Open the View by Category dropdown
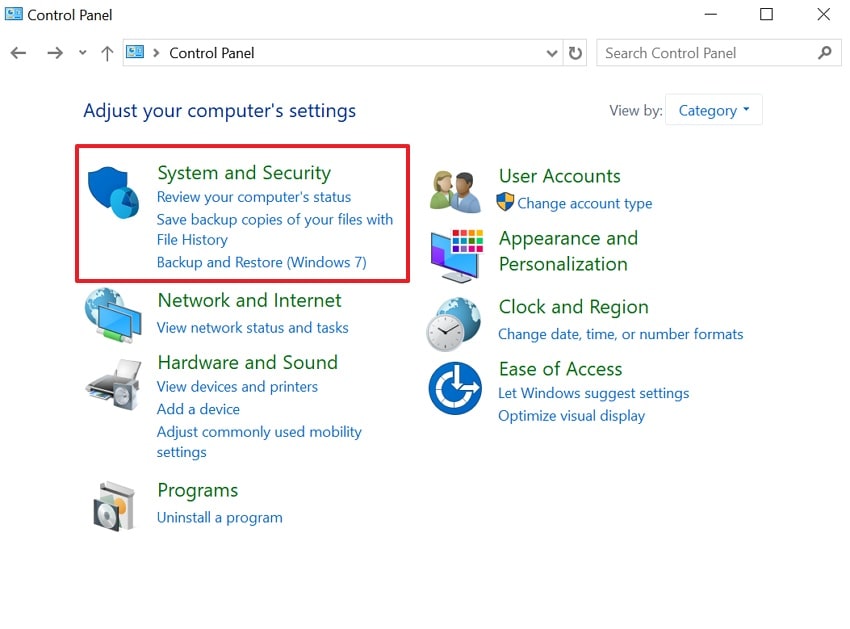850x629 pixels. 714,111
